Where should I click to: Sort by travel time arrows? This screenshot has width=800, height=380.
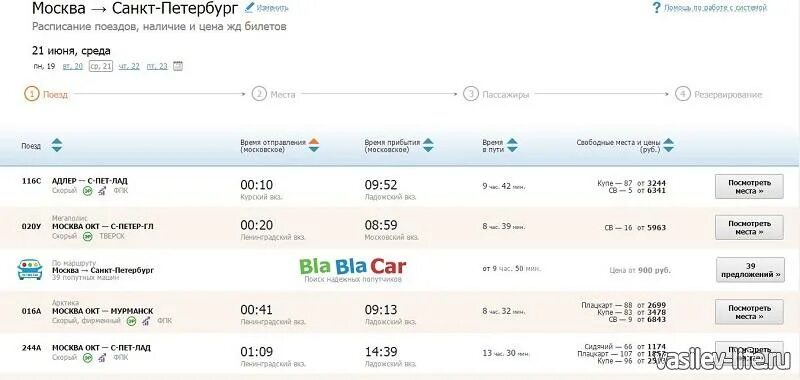pyautogui.click(x=512, y=145)
